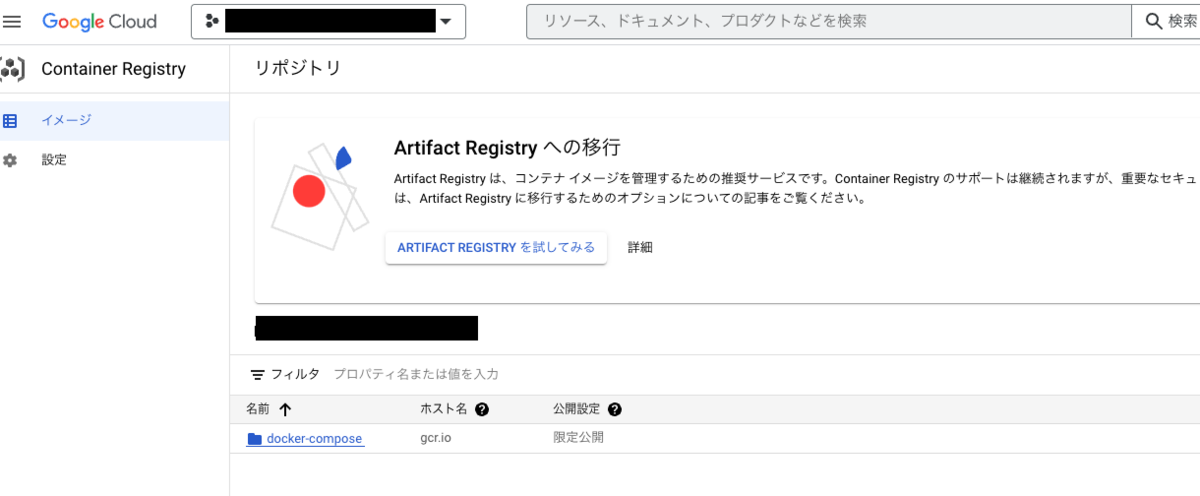Click the リポジトリ page heading

click(298, 68)
